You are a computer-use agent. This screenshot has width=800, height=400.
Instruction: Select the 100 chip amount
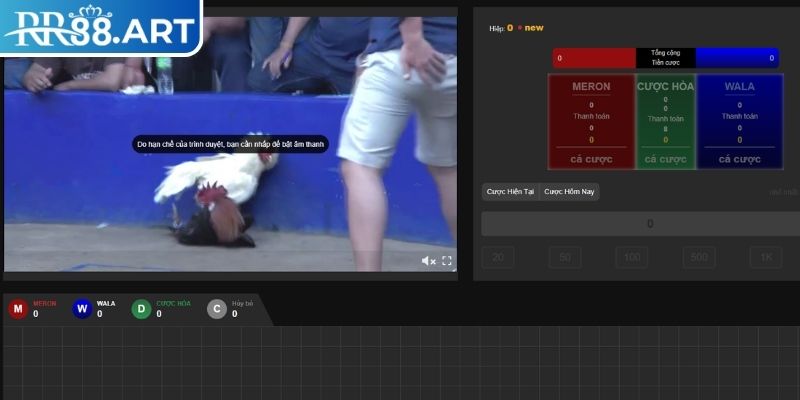coord(631,258)
